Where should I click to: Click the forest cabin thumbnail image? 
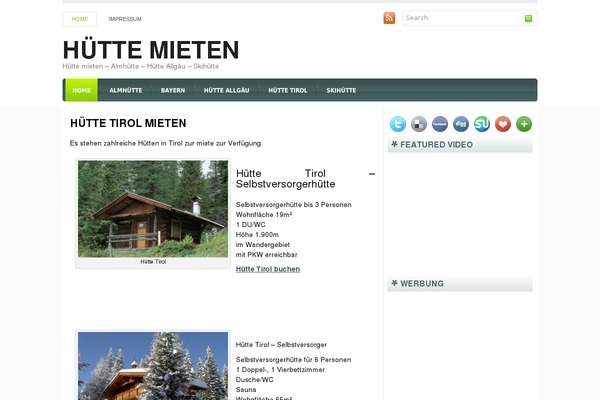pyautogui.click(x=153, y=209)
